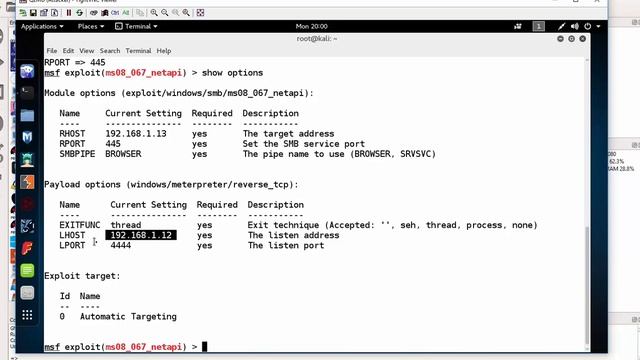The height and width of the screenshot is (360, 640).
Task: Click the pen icon in top bar
Action: (x=562, y=26)
